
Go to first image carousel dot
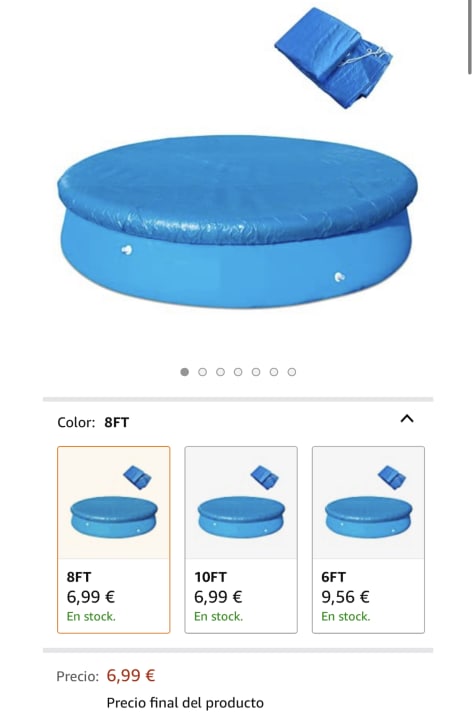[185, 372]
